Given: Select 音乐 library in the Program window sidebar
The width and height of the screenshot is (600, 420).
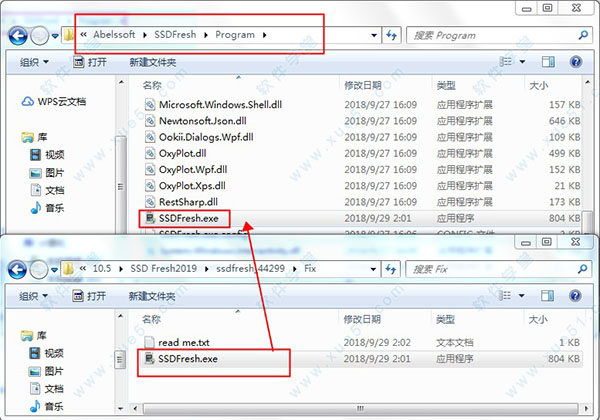Looking at the screenshot, I should [53, 207].
